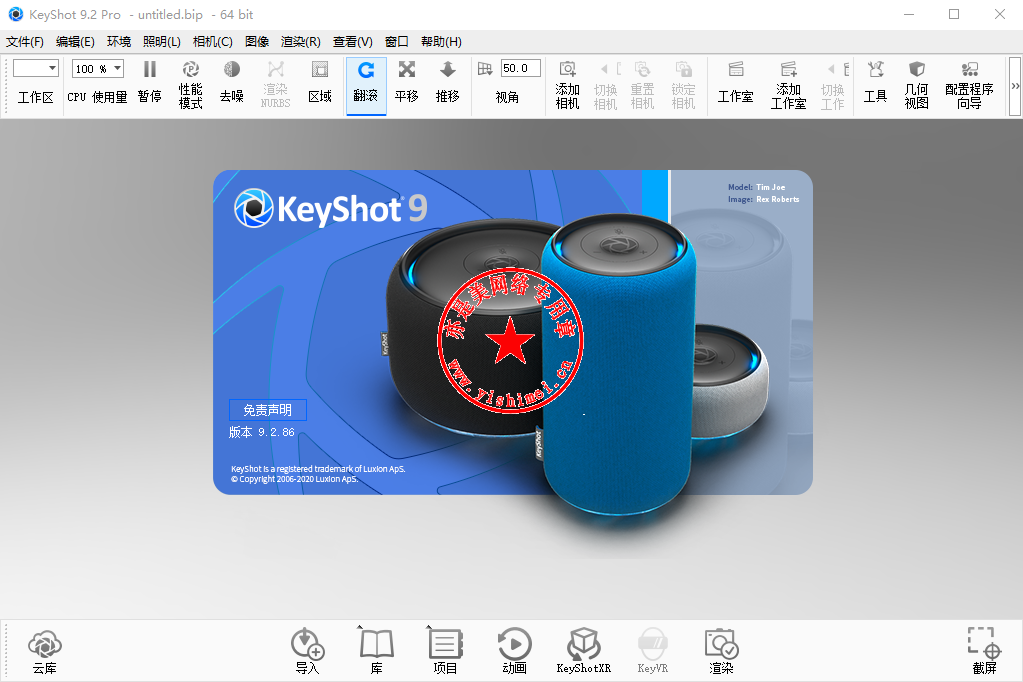Click the 切换工作 switch studio icon
1023x682 pixels.
click(x=833, y=85)
